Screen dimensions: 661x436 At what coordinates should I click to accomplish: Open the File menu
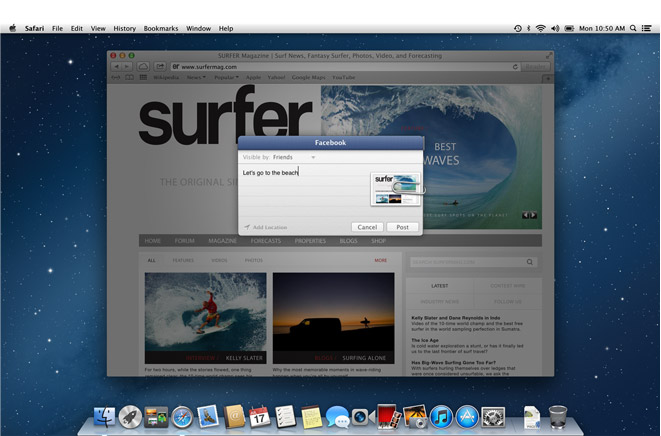pos(57,28)
